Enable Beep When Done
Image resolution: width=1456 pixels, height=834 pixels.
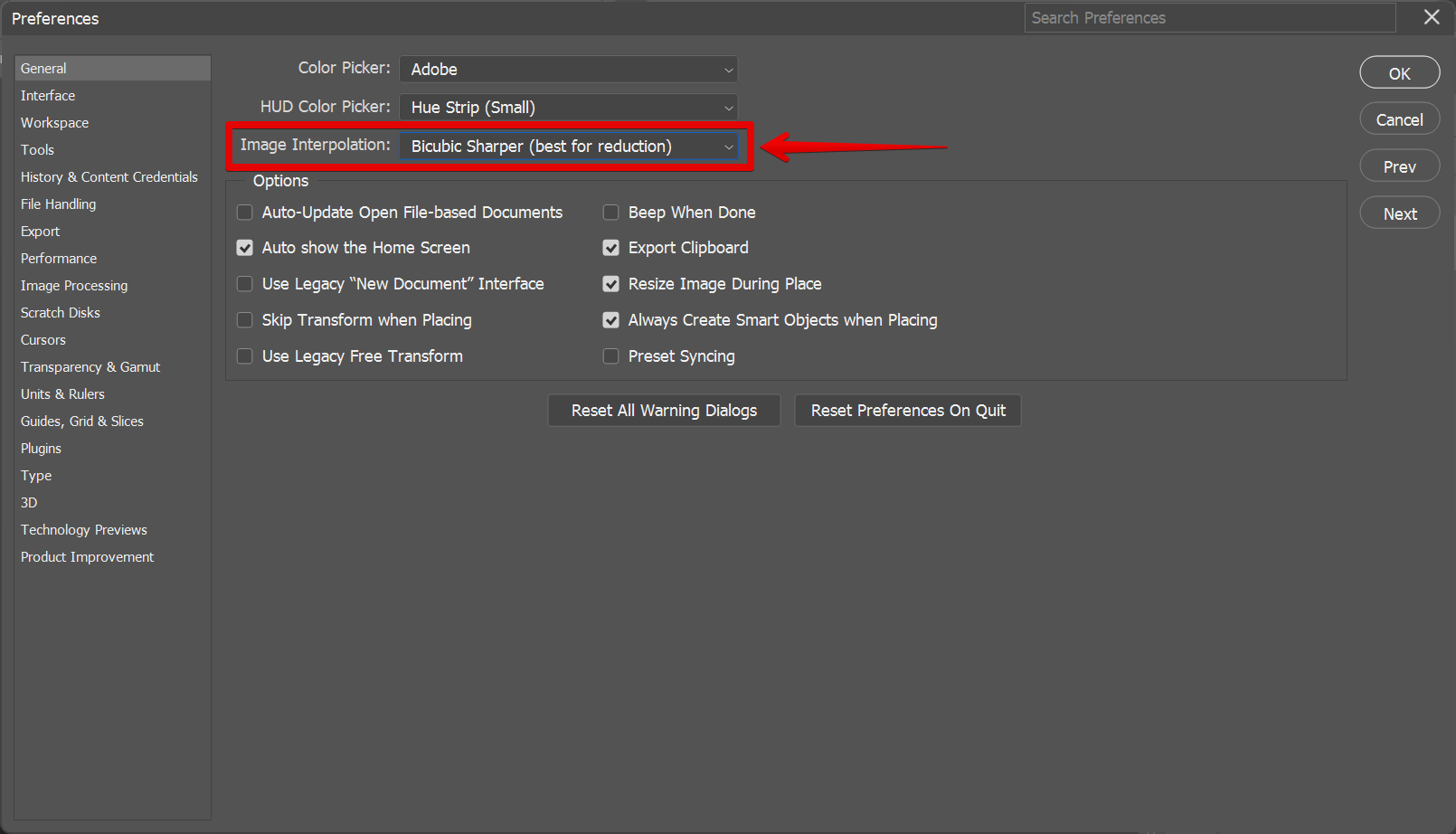(x=611, y=212)
